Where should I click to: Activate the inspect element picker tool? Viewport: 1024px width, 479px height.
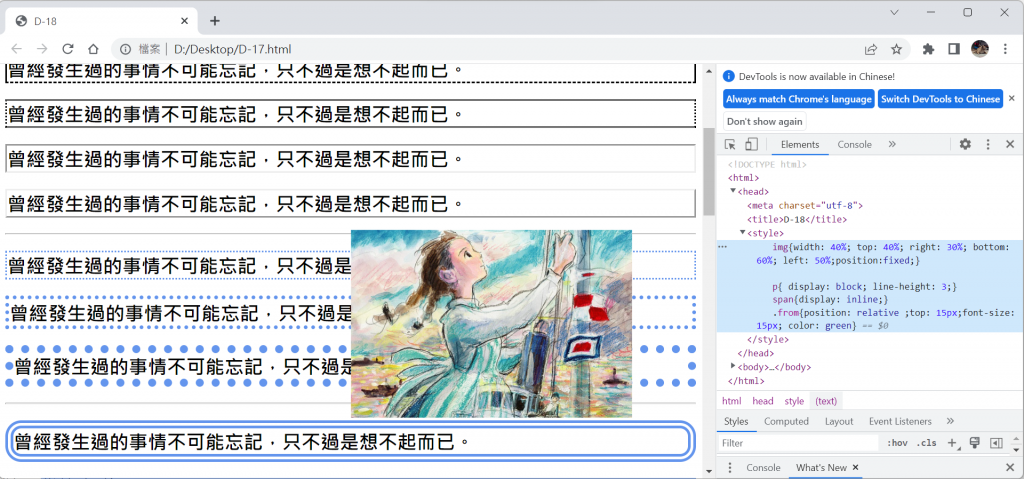coord(731,144)
